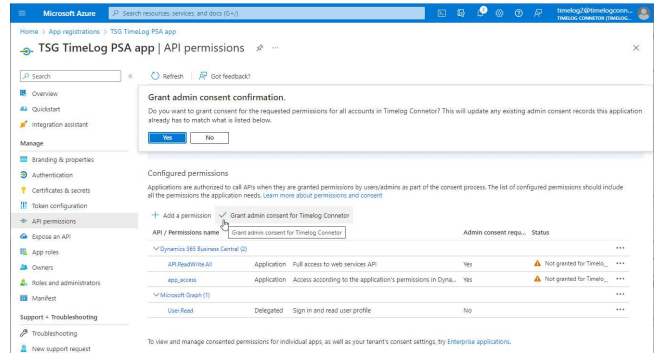Screen dimensions: 659x361
Task: Decline consent with the No button
Action: [209, 138]
